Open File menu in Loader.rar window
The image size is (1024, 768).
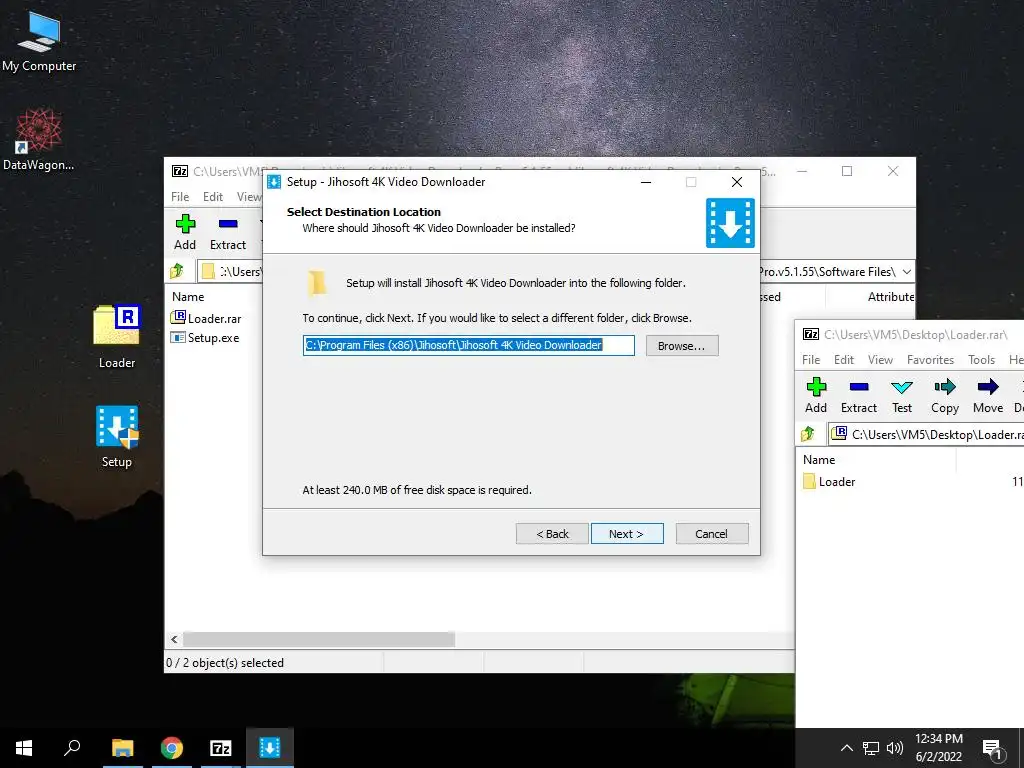coord(810,360)
